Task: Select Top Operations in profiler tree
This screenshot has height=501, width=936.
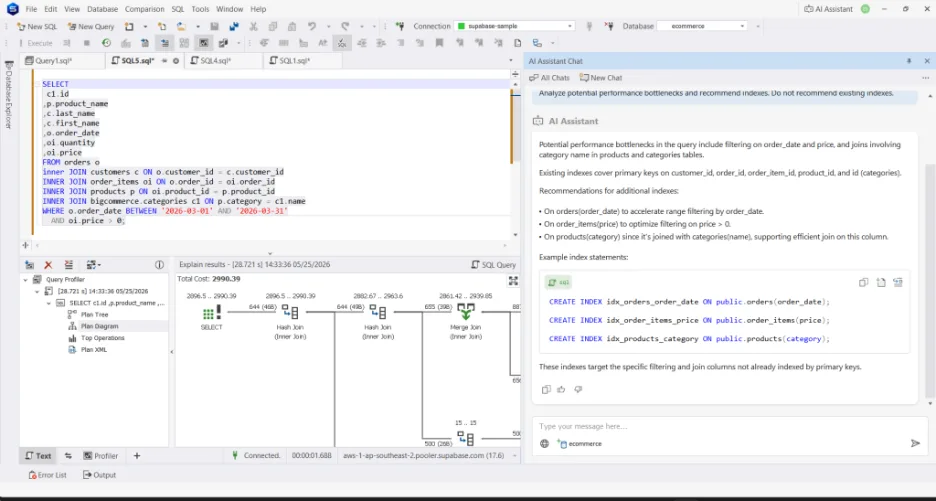Action: pyautogui.click(x=103, y=338)
